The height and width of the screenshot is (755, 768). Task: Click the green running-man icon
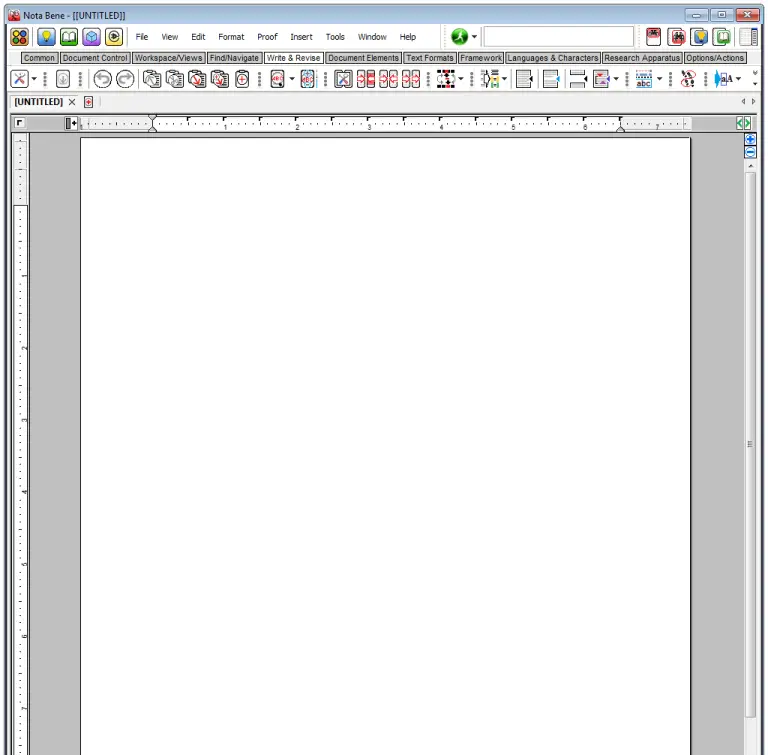point(459,36)
